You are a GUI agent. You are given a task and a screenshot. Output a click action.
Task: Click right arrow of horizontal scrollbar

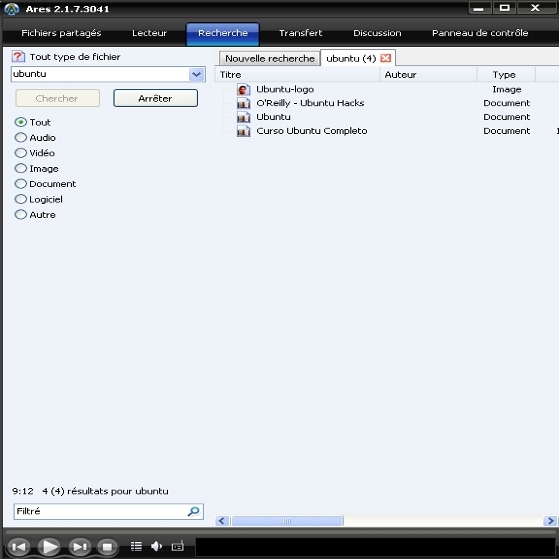(550, 521)
